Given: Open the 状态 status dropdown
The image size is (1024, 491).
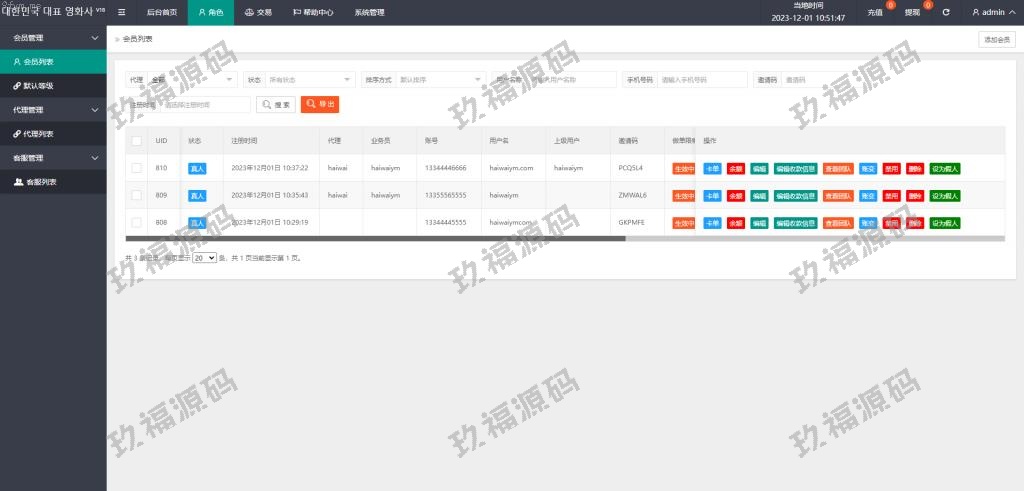Looking at the screenshot, I should (x=310, y=79).
